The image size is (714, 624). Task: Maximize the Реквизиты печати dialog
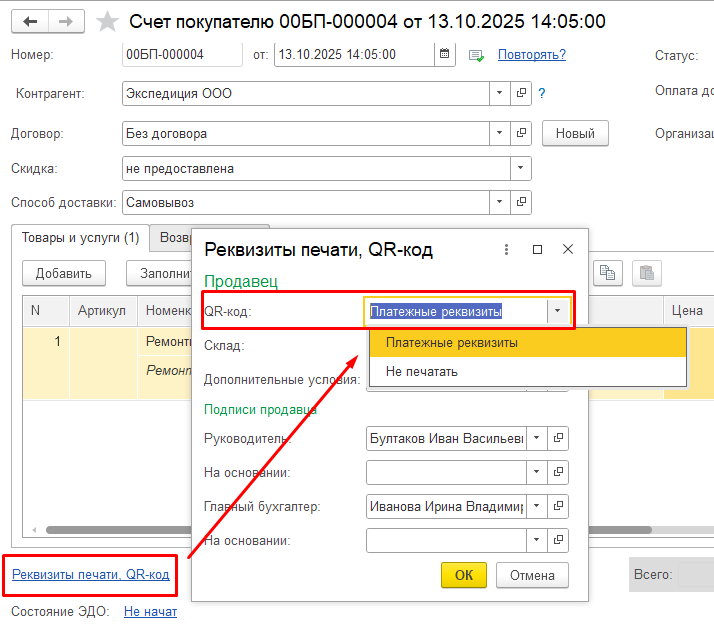[x=537, y=249]
